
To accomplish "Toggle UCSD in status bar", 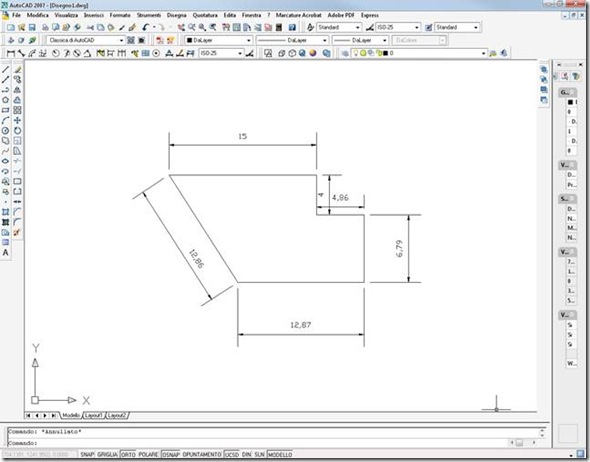I will [232, 454].
